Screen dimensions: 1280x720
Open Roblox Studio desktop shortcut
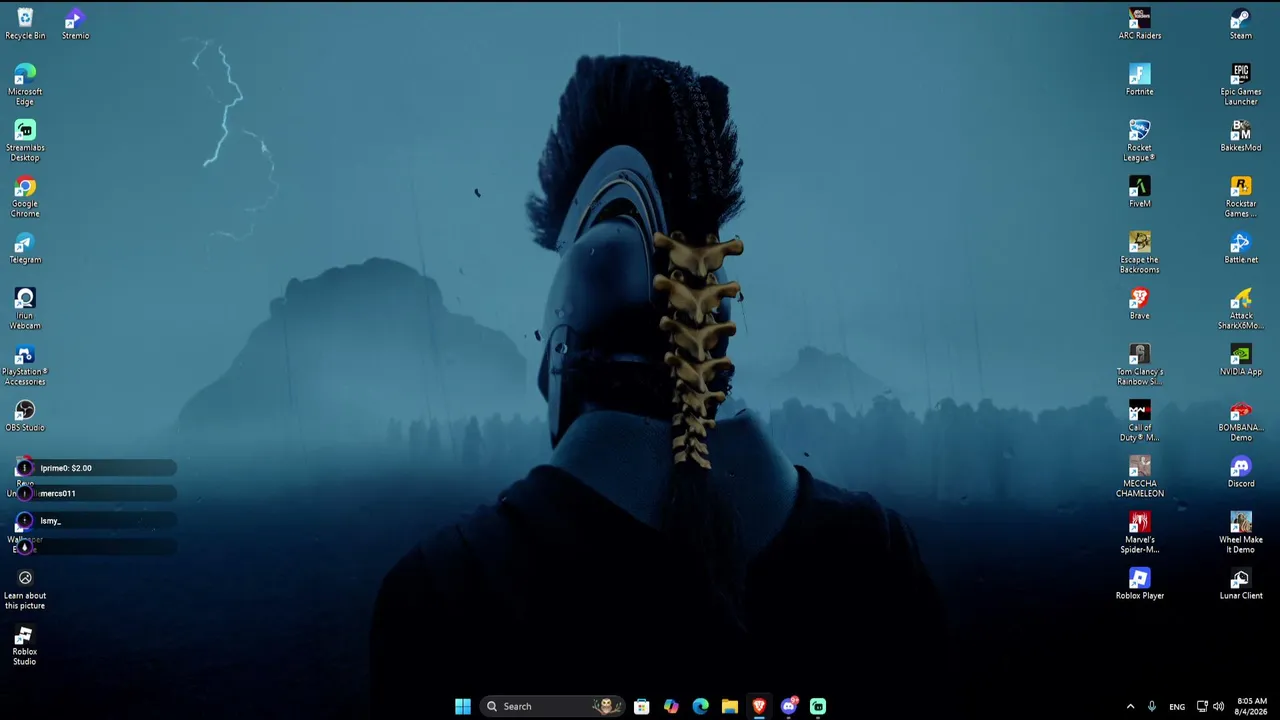pyautogui.click(x=25, y=645)
